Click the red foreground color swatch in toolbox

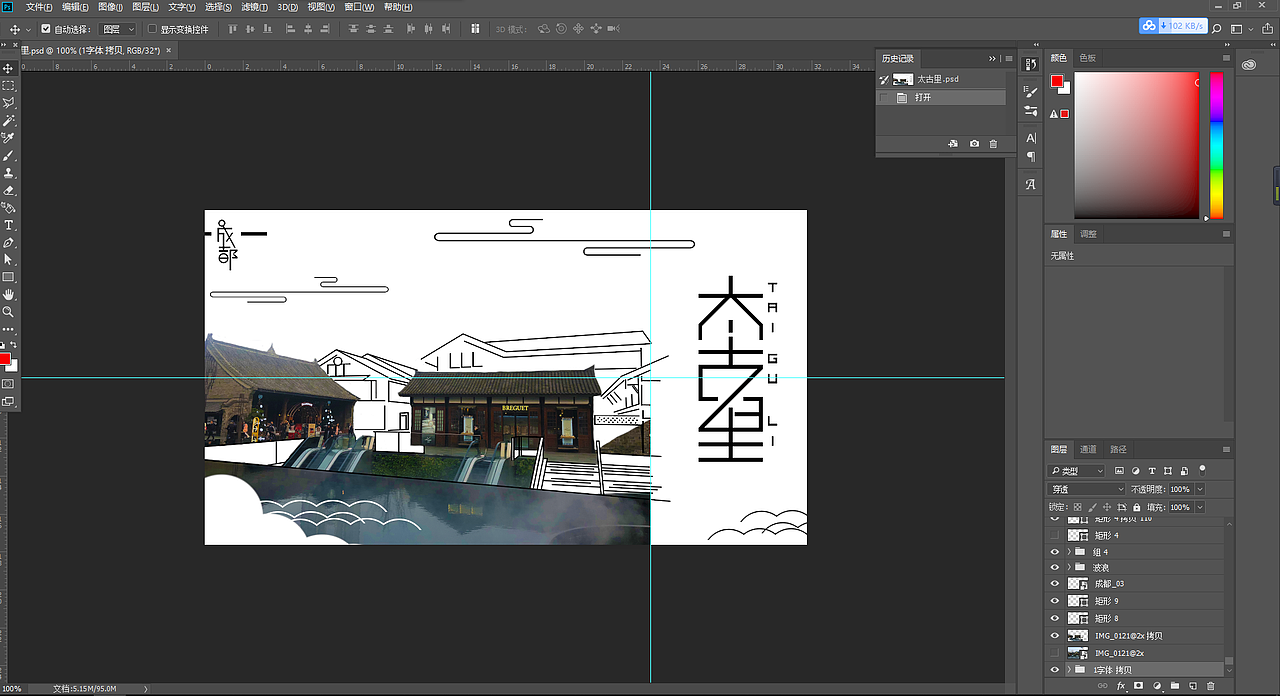5,358
